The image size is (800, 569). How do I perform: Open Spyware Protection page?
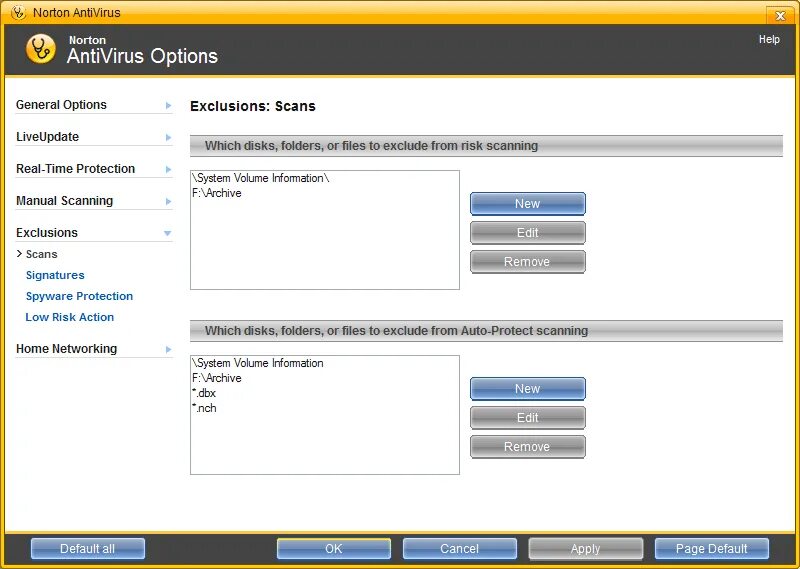pos(79,296)
